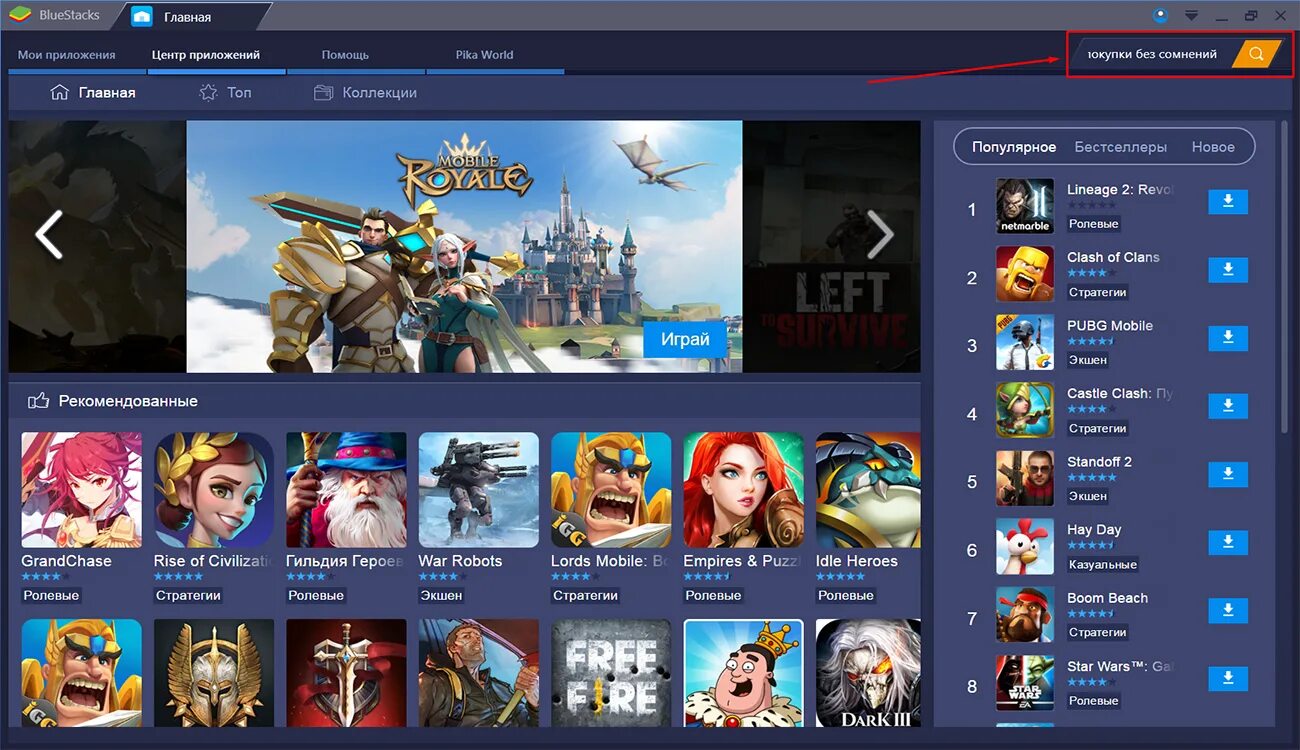Focus the app search input field
The width and height of the screenshot is (1300, 750).
click(x=1152, y=54)
